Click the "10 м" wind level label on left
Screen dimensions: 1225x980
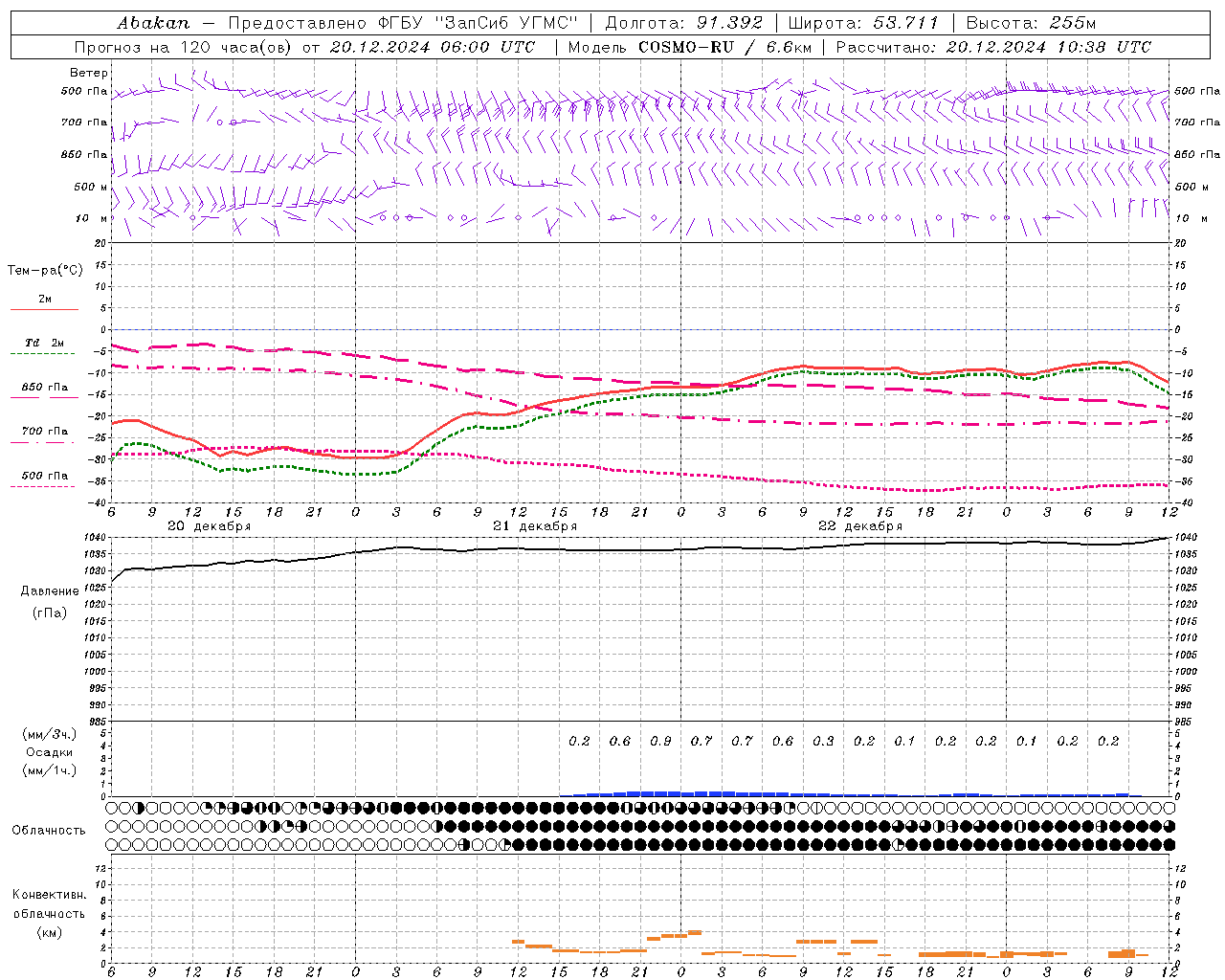coord(92,218)
